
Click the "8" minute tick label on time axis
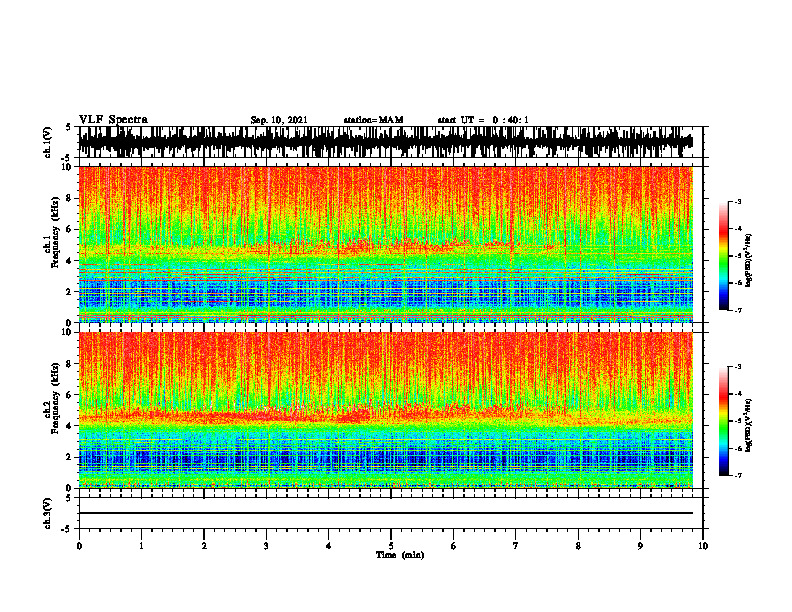[578, 546]
